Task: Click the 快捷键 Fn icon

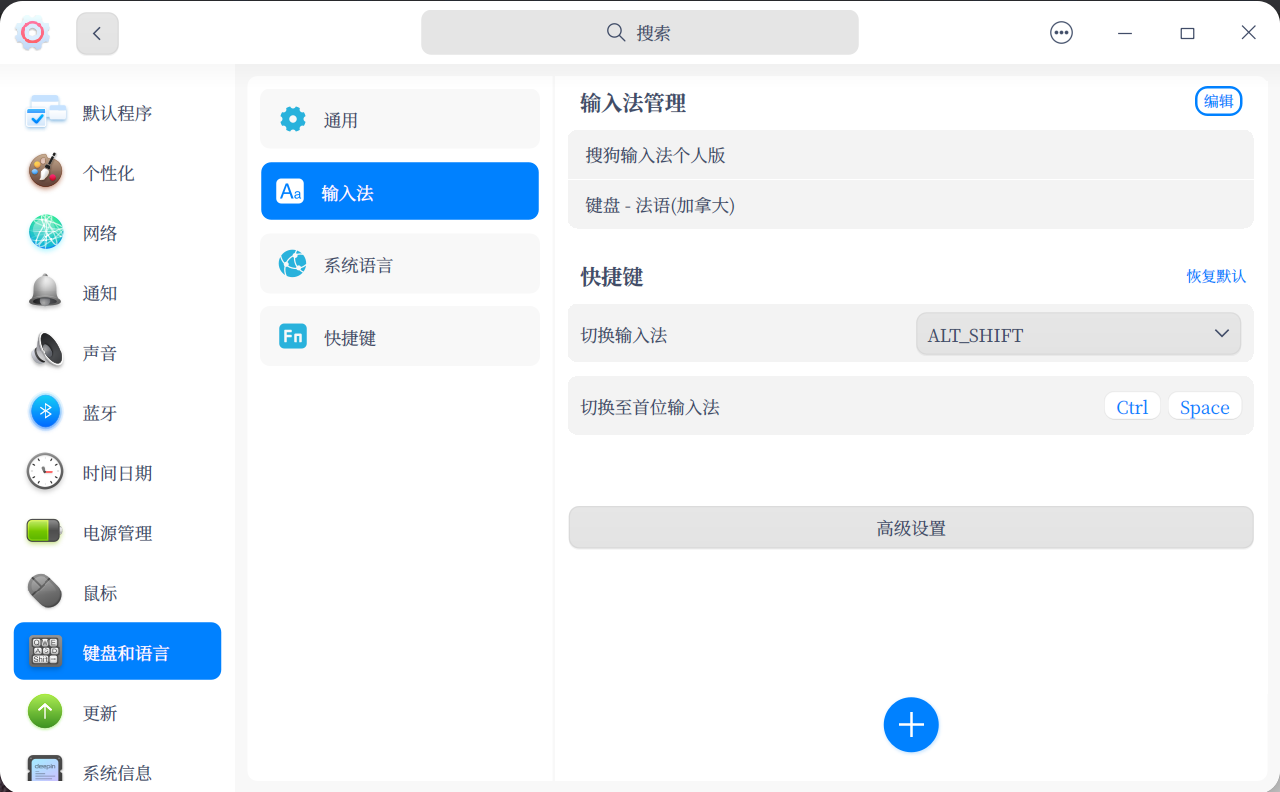Action: [x=293, y=337]
